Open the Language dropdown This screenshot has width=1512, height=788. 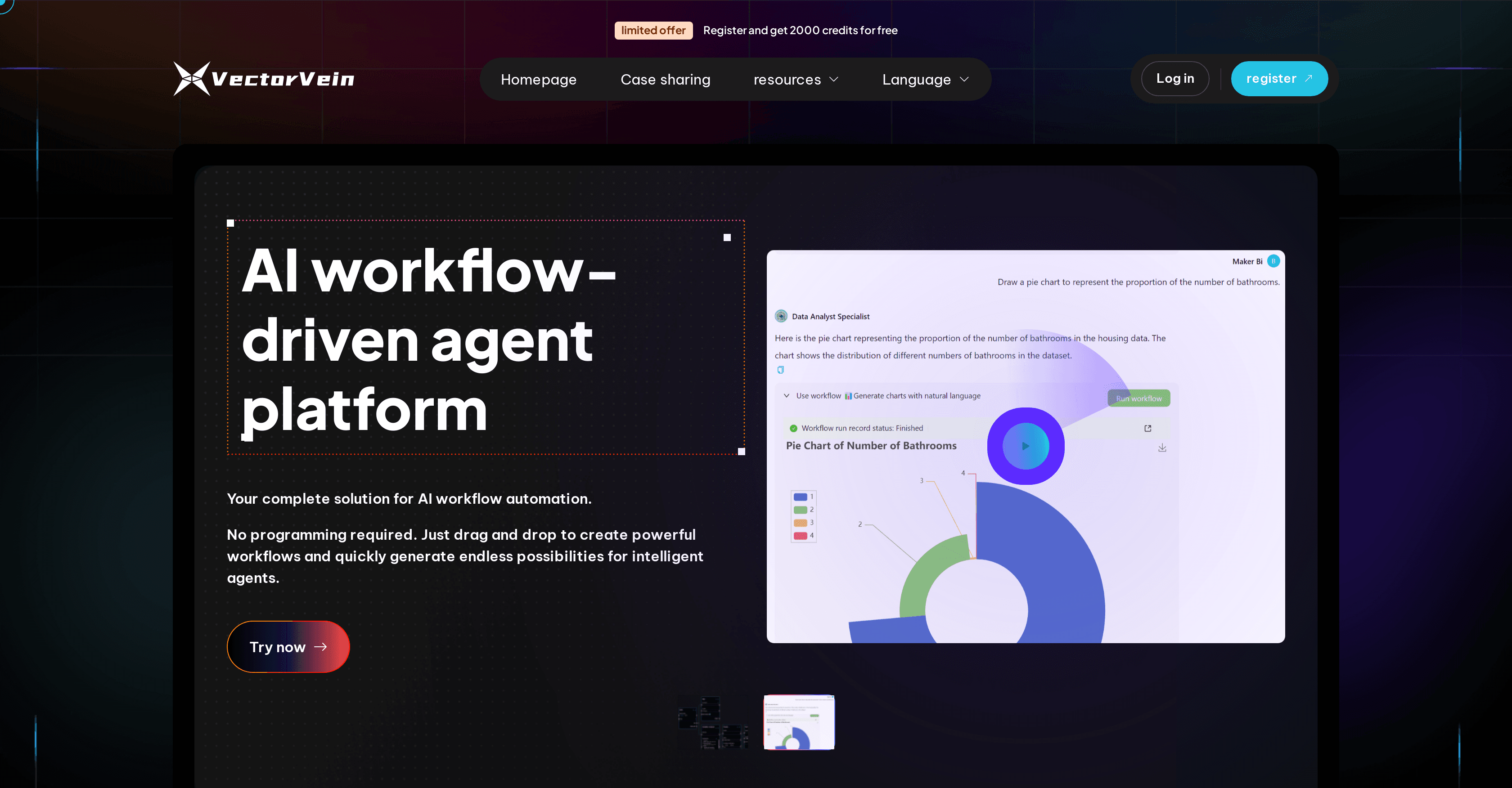tap(925, 79)
